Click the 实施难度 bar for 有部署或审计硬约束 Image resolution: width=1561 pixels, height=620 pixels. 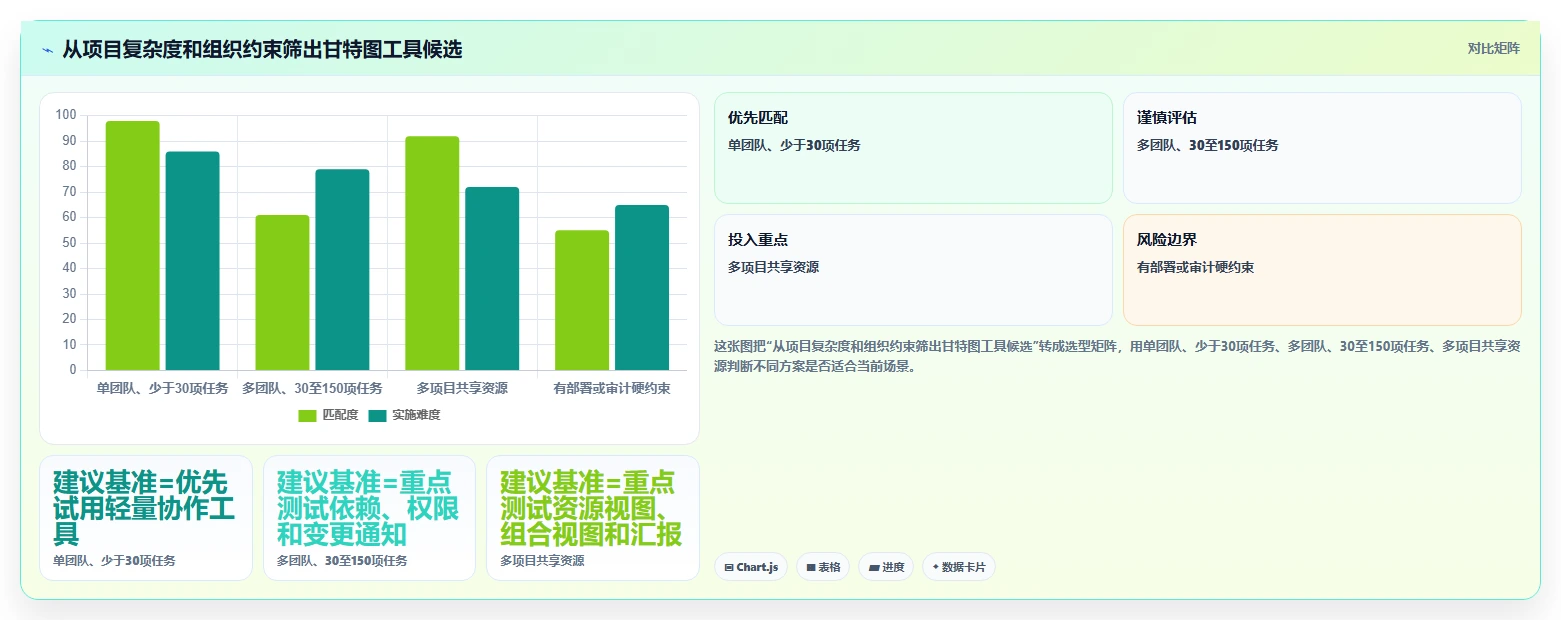642,287
